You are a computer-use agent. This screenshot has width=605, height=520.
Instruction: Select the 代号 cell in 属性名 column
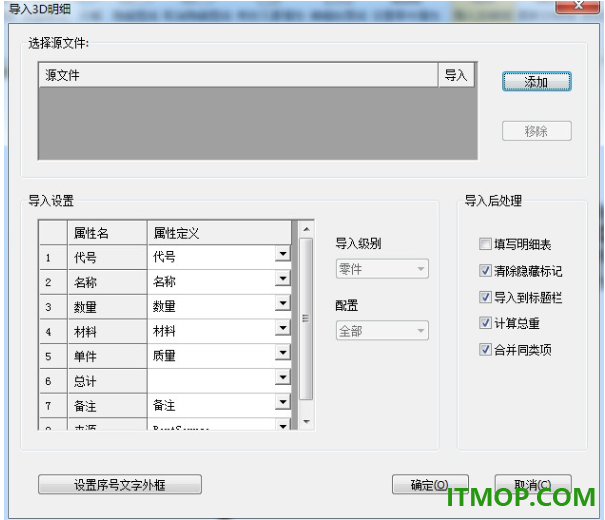(108, 257)
